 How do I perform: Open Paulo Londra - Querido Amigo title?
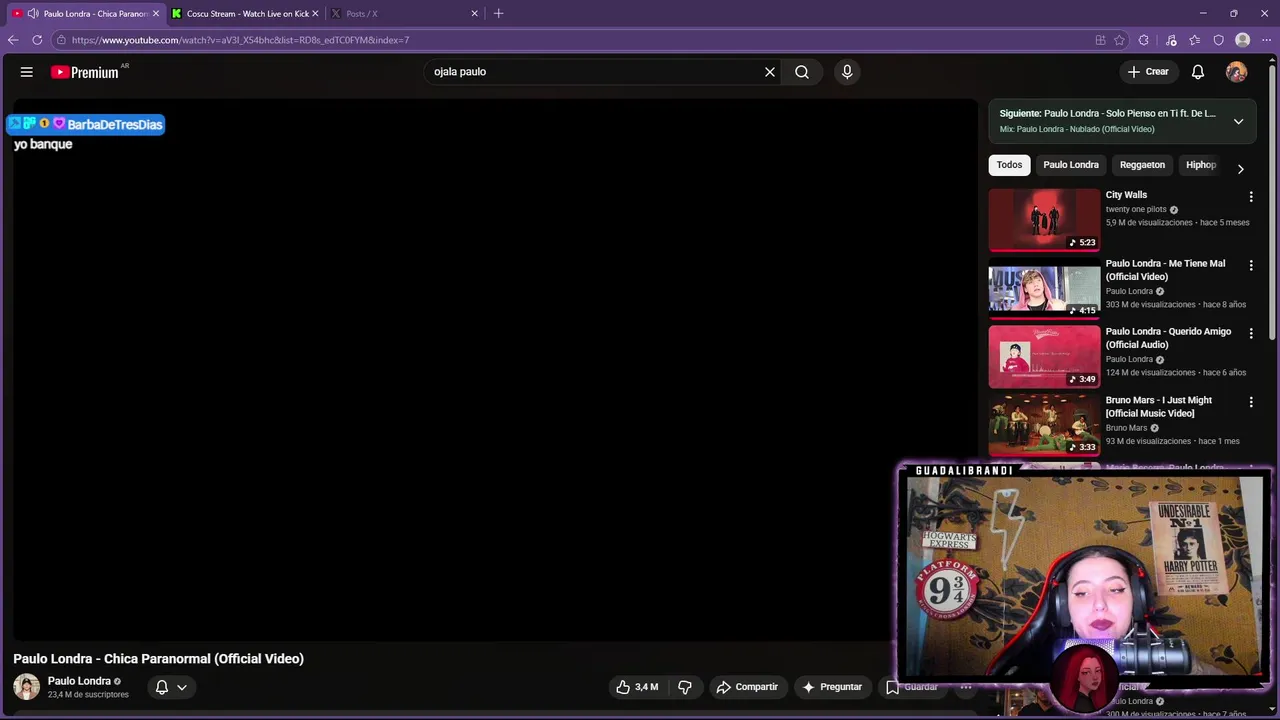pos(1168,338)
